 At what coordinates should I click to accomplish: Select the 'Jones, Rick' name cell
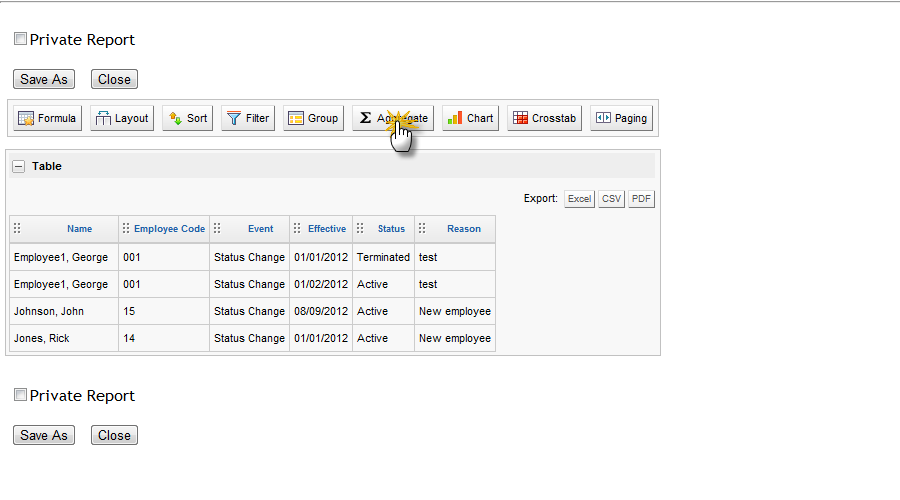tap(64, 338)
